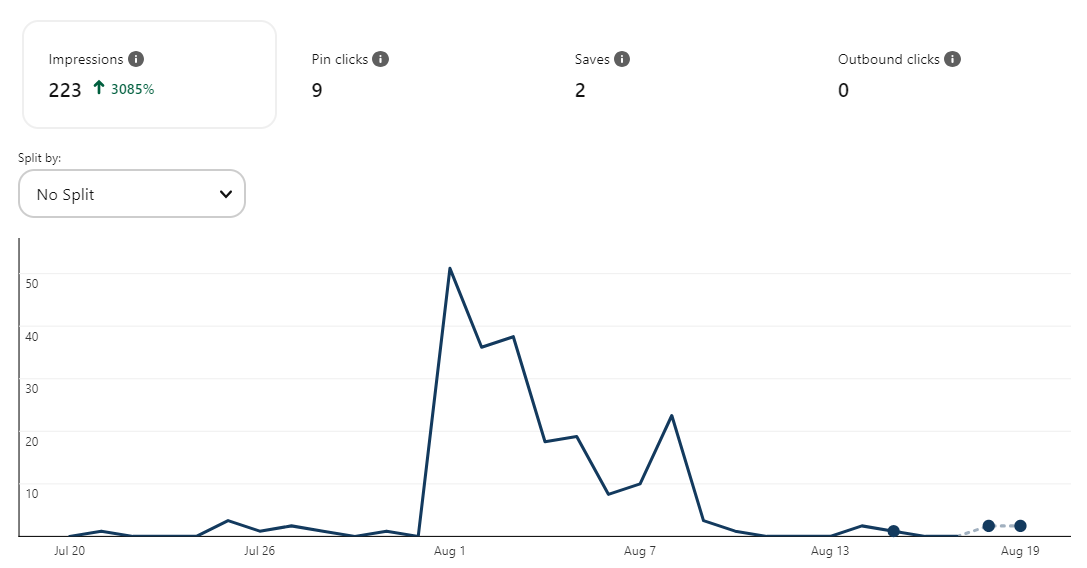Expand the Split by chevron arrow

point(226,194)
